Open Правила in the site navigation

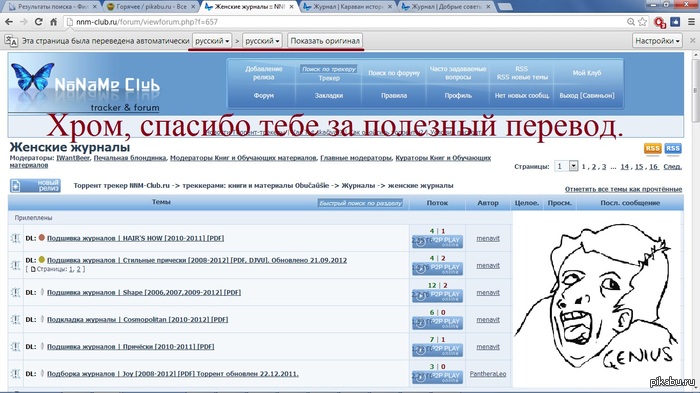(x=394, y=96)
